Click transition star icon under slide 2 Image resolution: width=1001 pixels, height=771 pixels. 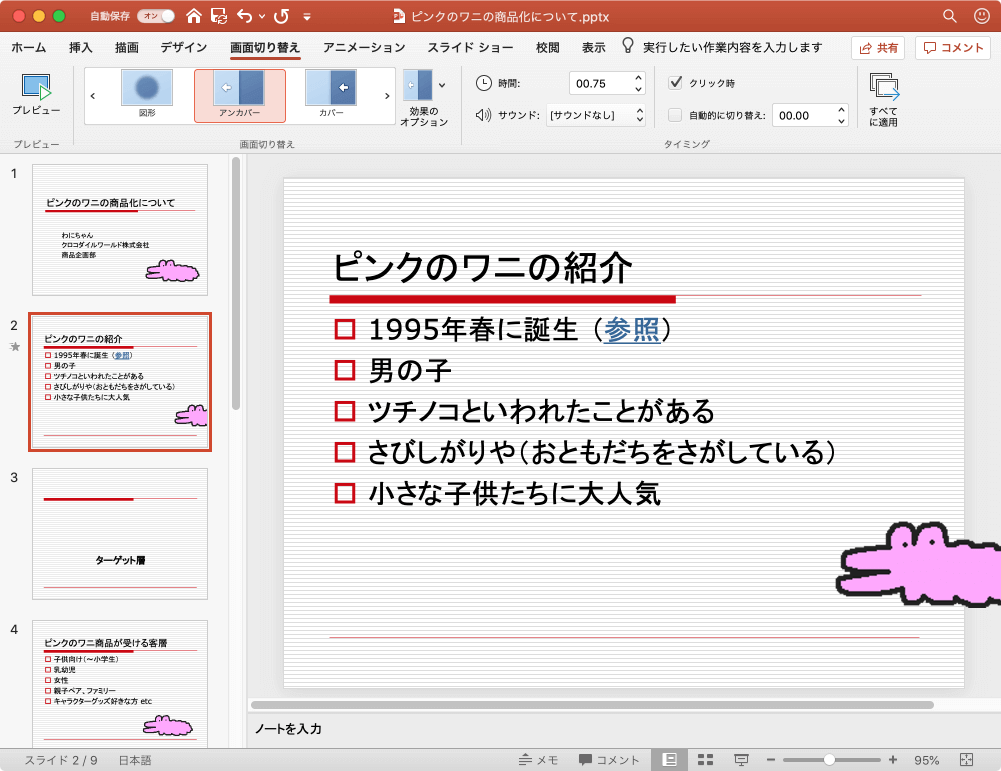click(15, 347)
